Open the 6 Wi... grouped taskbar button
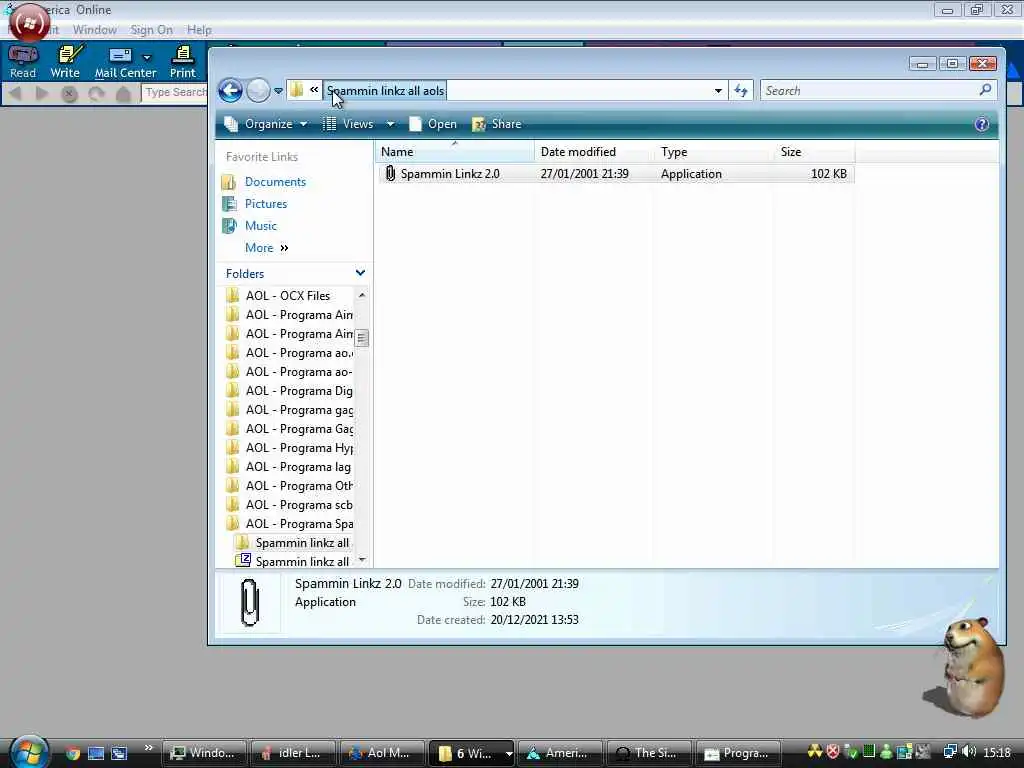 click(x=472, y=753)
